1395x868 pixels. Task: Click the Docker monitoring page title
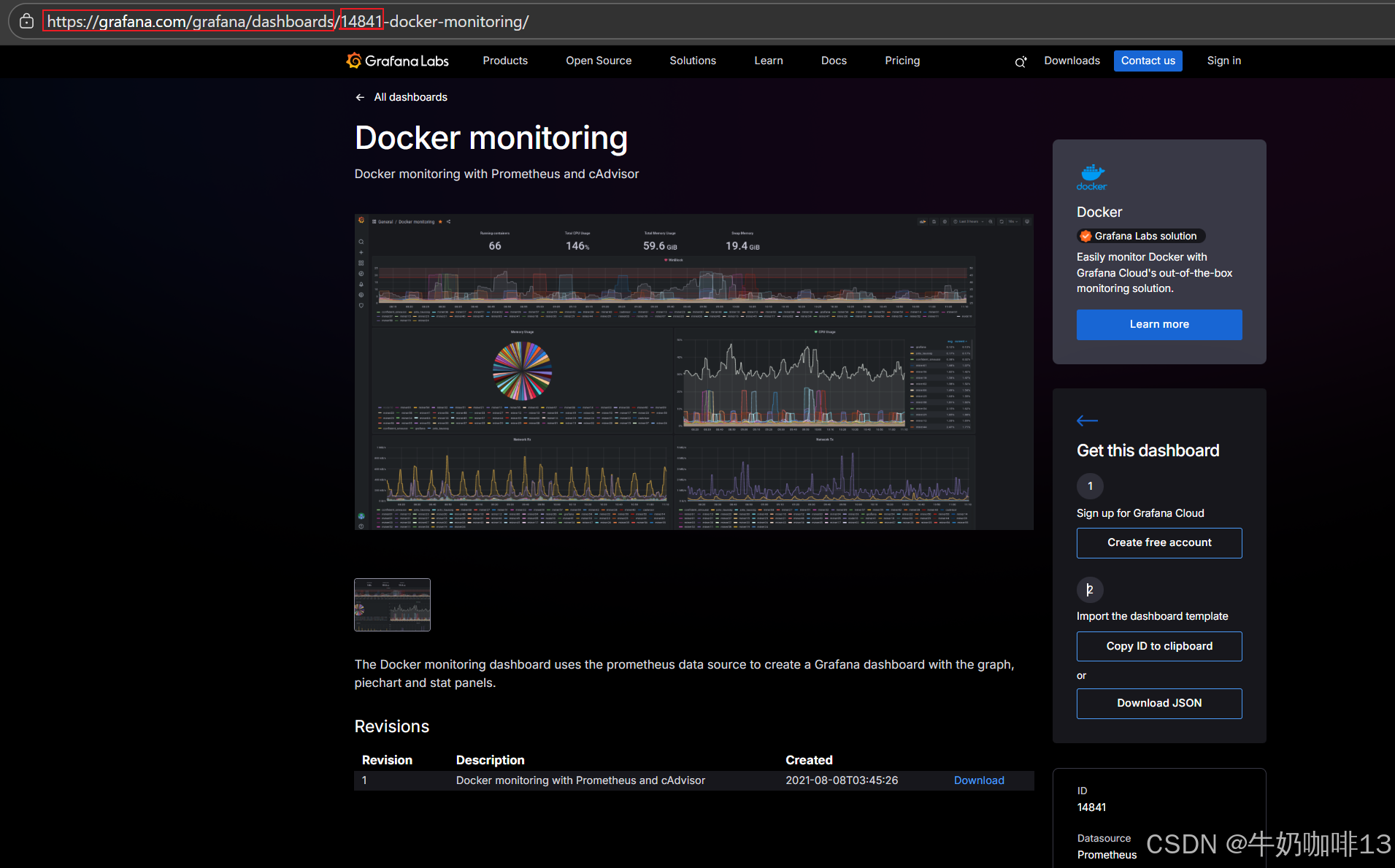pos(491,138)
